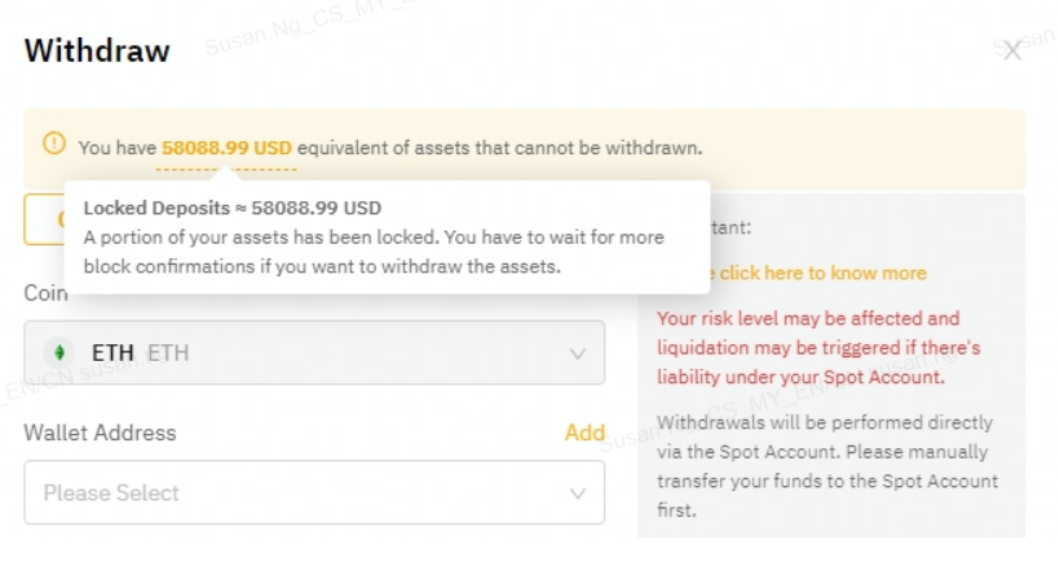Click the Spot Account withdrawals note
The width and height of the screenshot is (1058, 567).
(825, 466)
